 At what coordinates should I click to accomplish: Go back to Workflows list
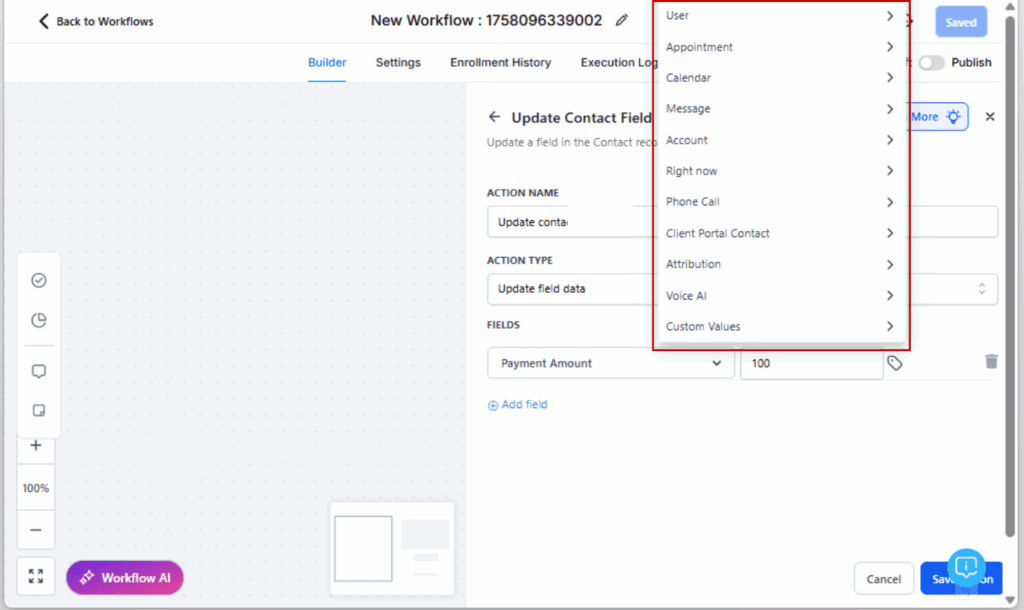coord(95,22)
